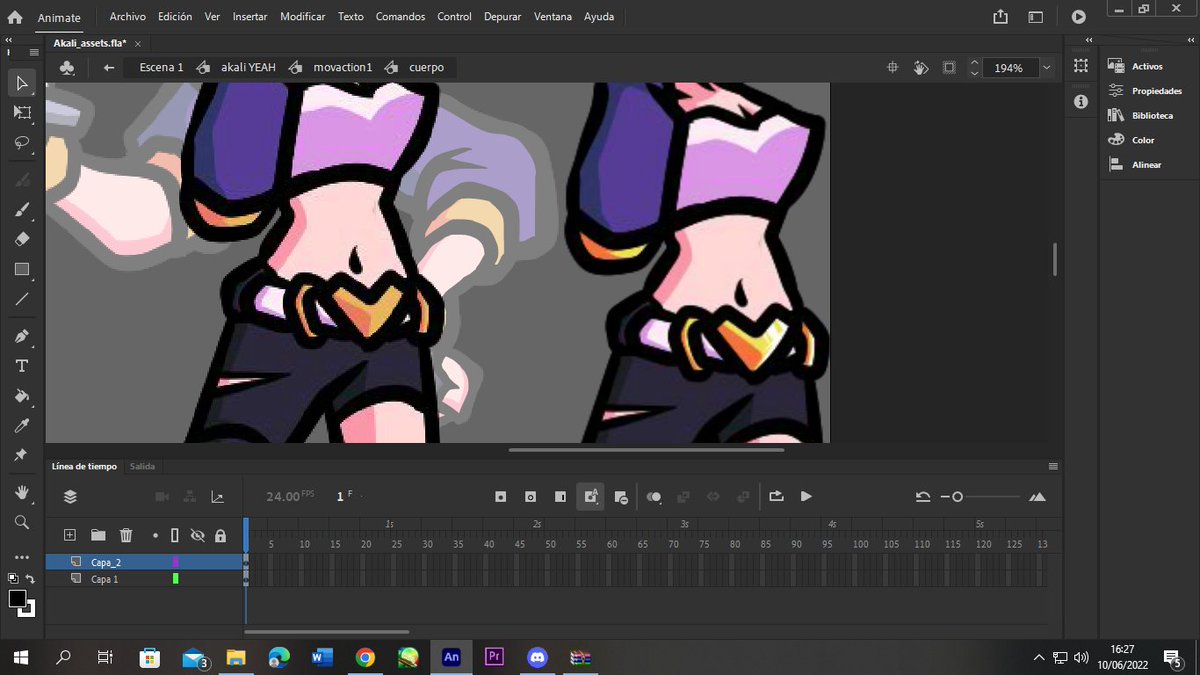Open the Animate home screen

click(15, 17)
